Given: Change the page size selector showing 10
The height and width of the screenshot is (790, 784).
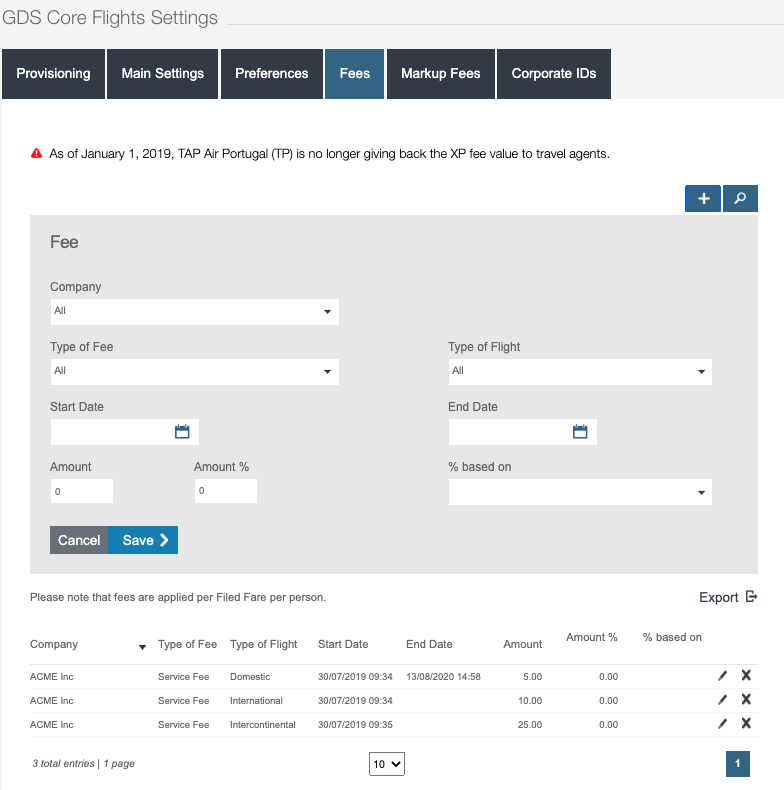Looking at the screenshot, I should (387, 764).
